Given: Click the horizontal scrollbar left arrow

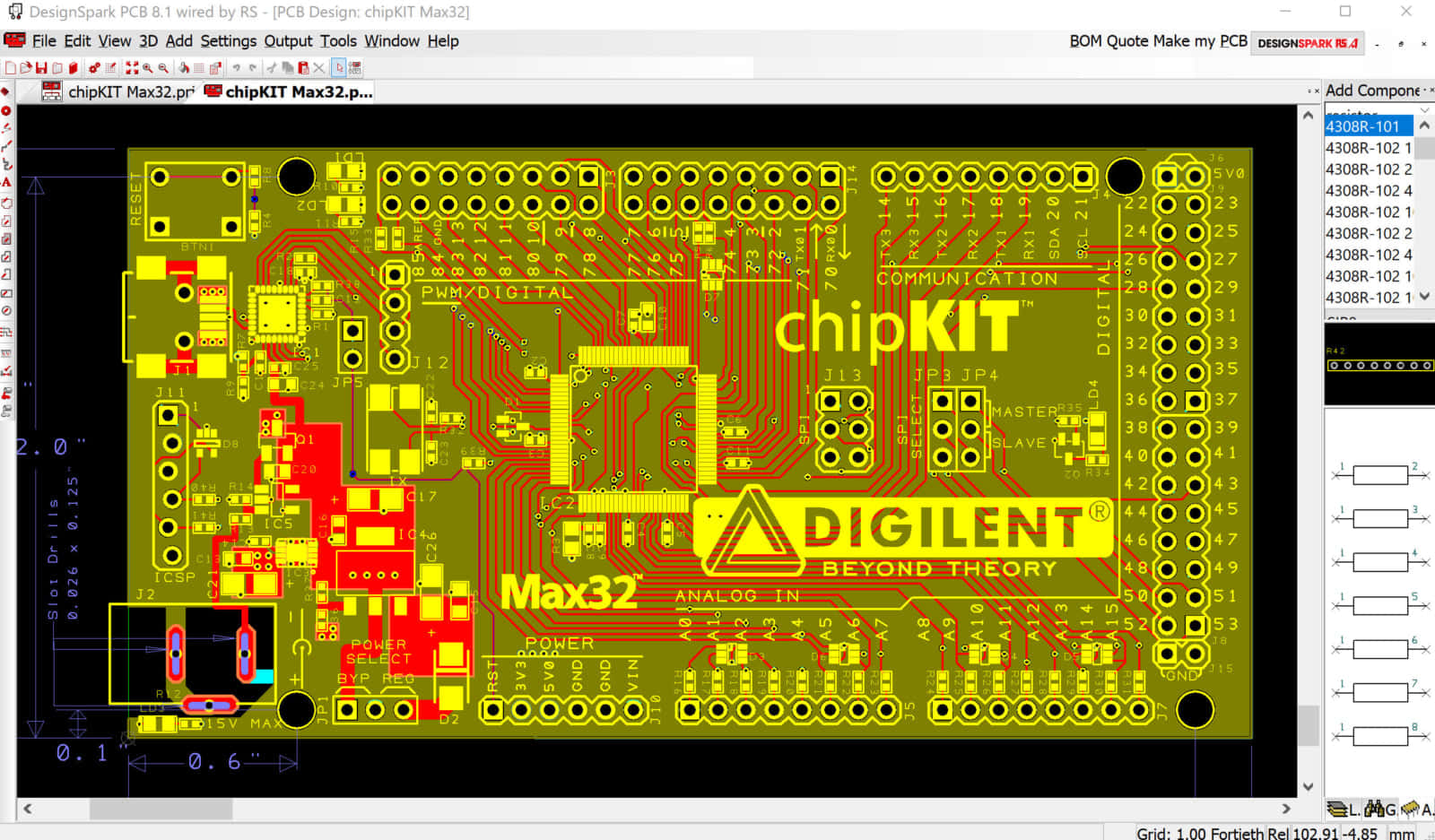Looking at the screenshot, I should (x=28, y=809).
